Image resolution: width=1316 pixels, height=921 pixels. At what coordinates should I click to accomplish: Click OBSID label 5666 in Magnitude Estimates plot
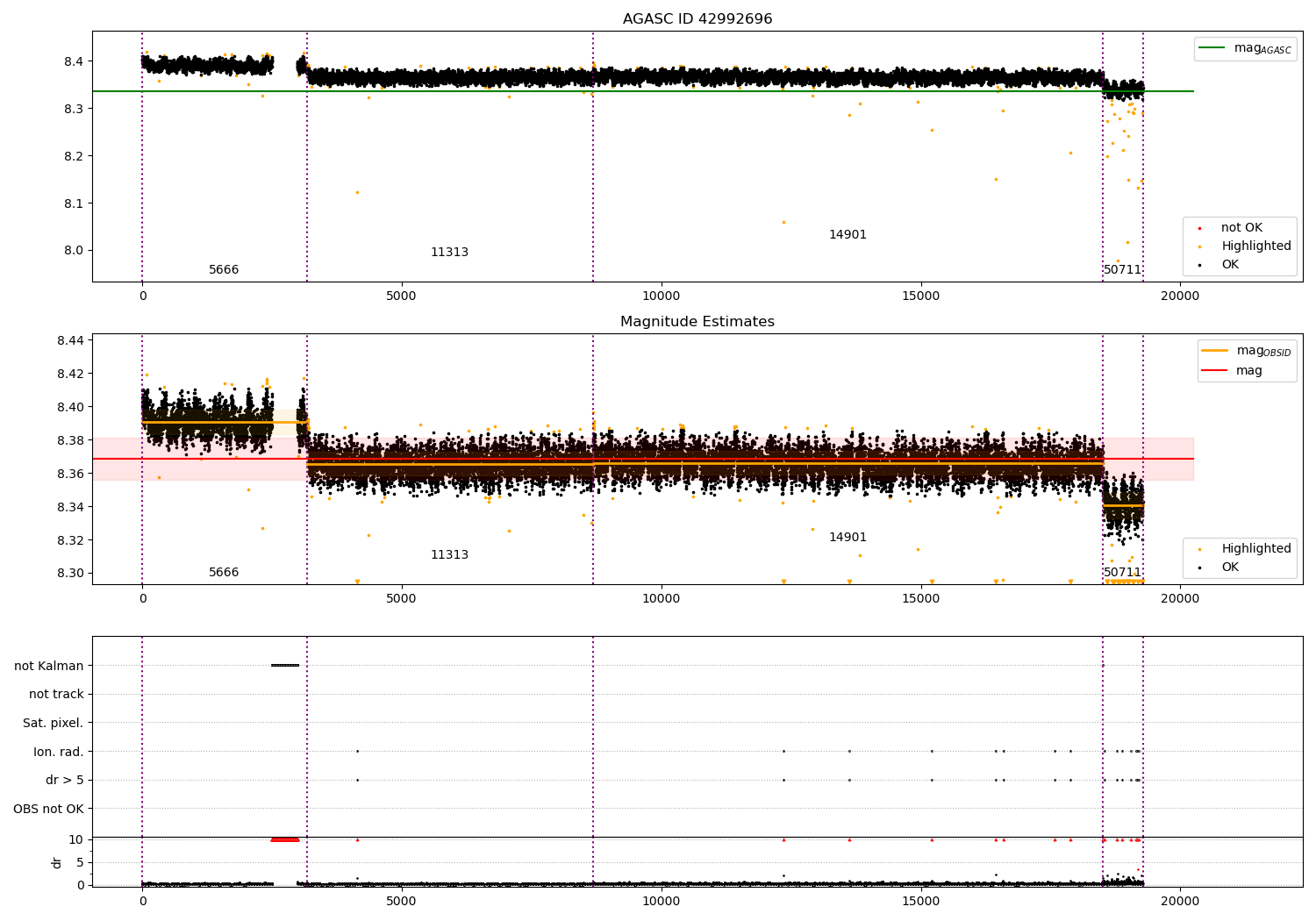[224, 573]
